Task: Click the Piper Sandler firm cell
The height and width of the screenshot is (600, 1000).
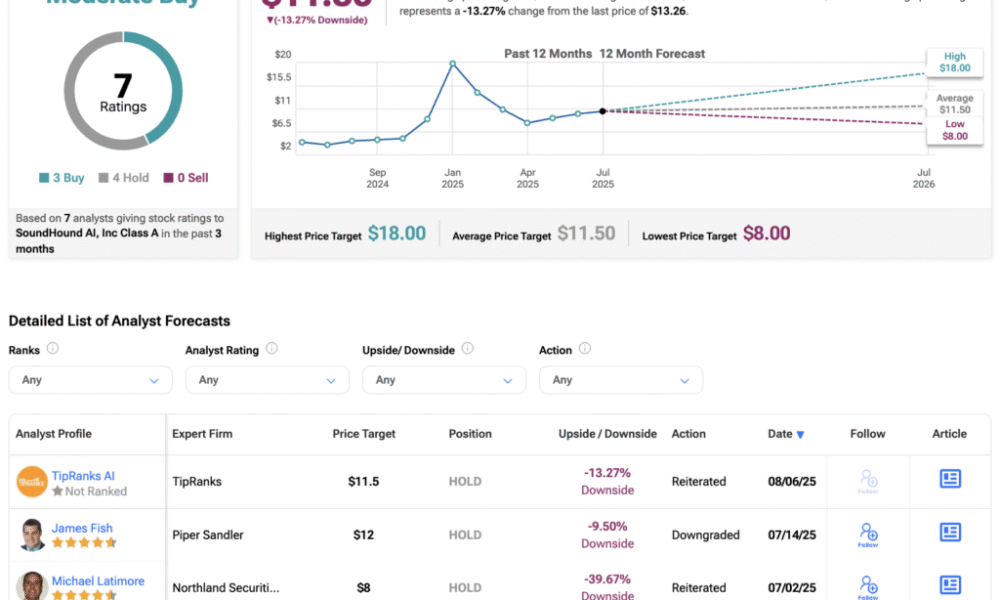Action: (x=208, y=535)
